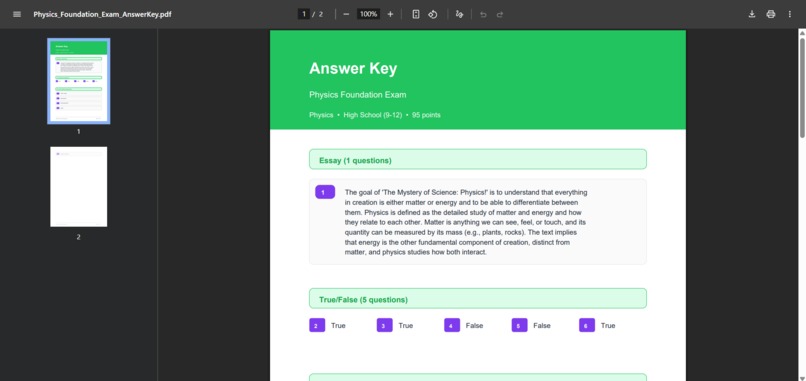Open the more actions menu

coord(790,14)
